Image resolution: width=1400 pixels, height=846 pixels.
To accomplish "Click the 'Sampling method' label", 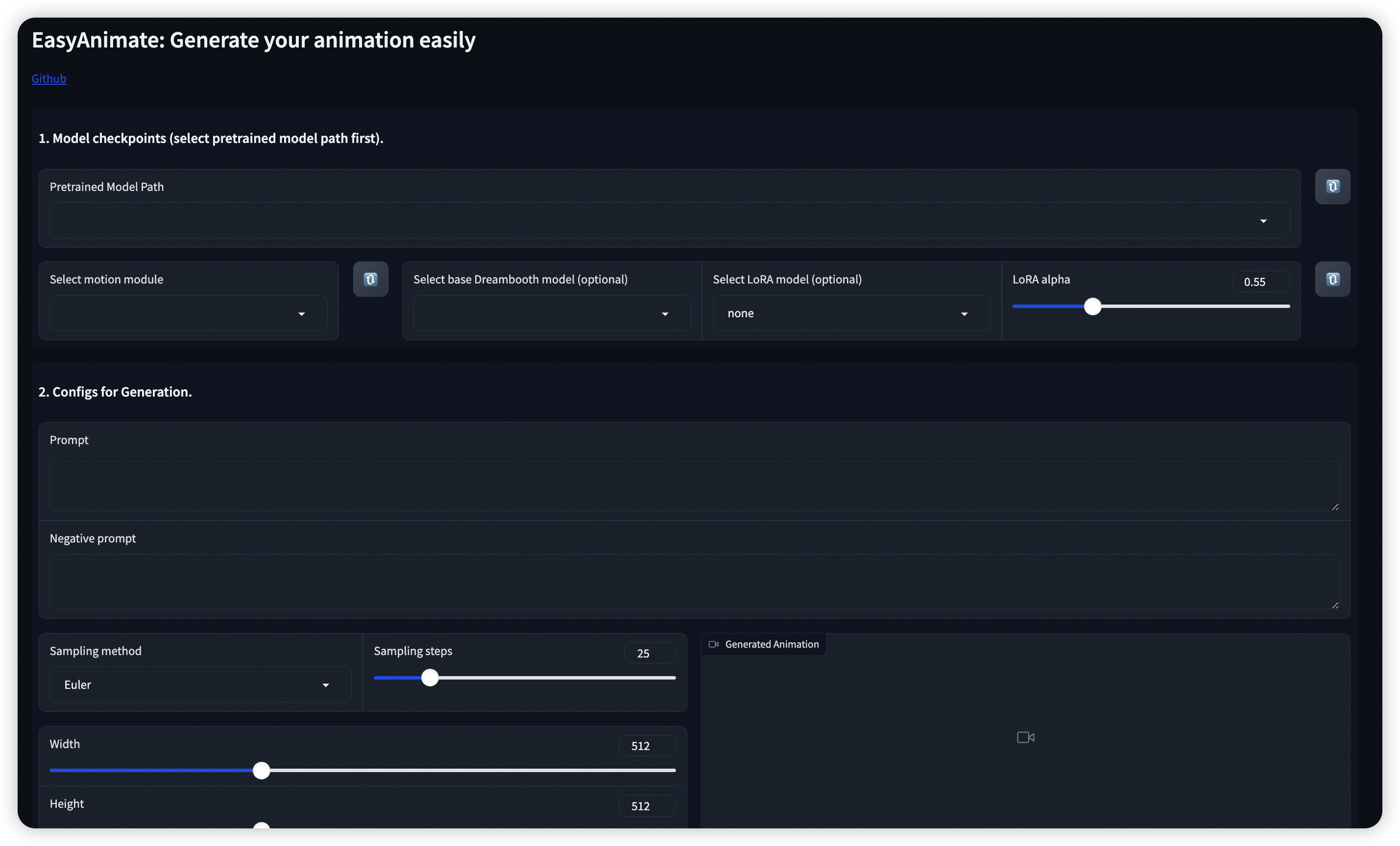I will point(96,651).
